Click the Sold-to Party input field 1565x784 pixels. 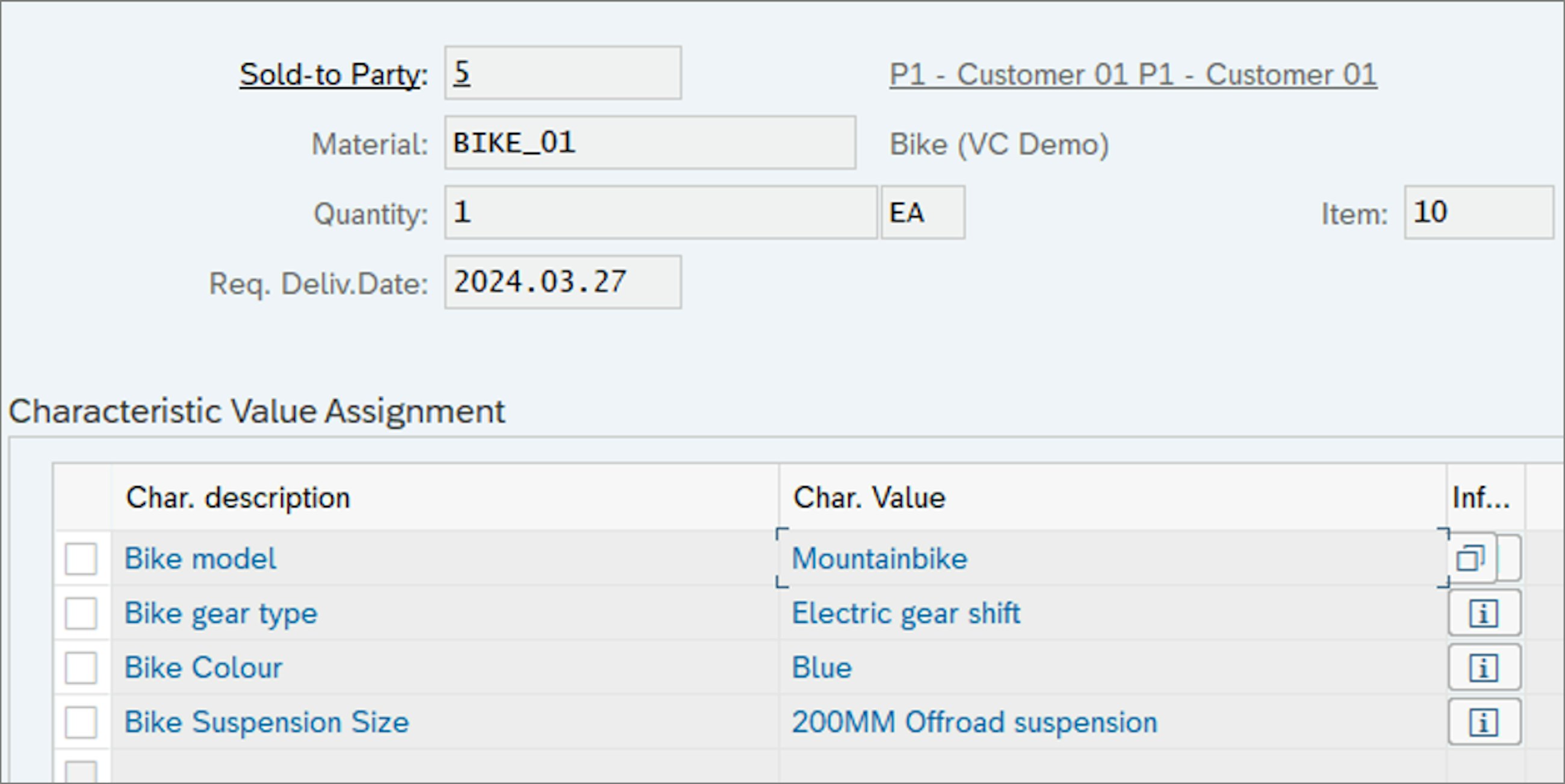(562, 73)
